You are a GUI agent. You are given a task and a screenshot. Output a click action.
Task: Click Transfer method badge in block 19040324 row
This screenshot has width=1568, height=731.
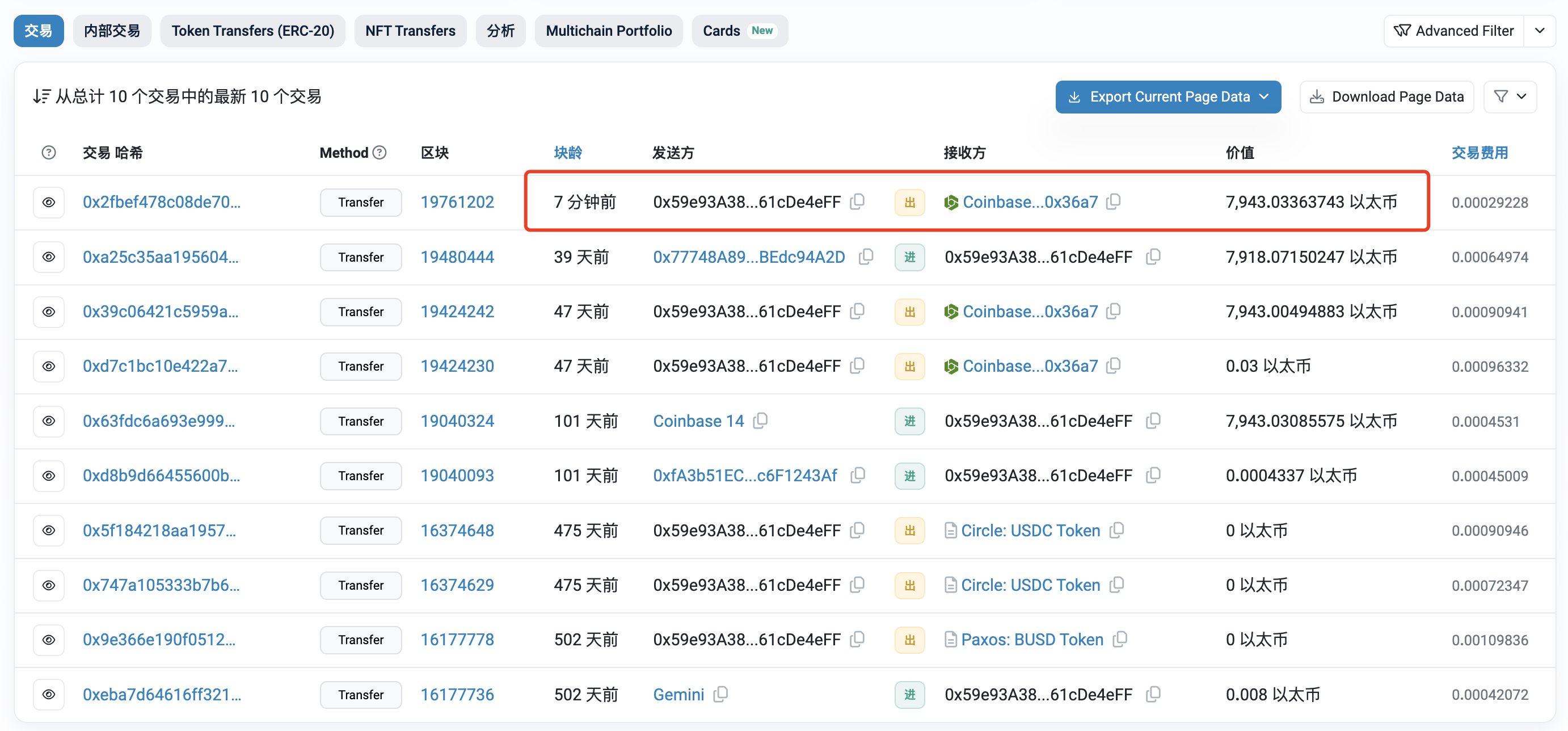361,421
